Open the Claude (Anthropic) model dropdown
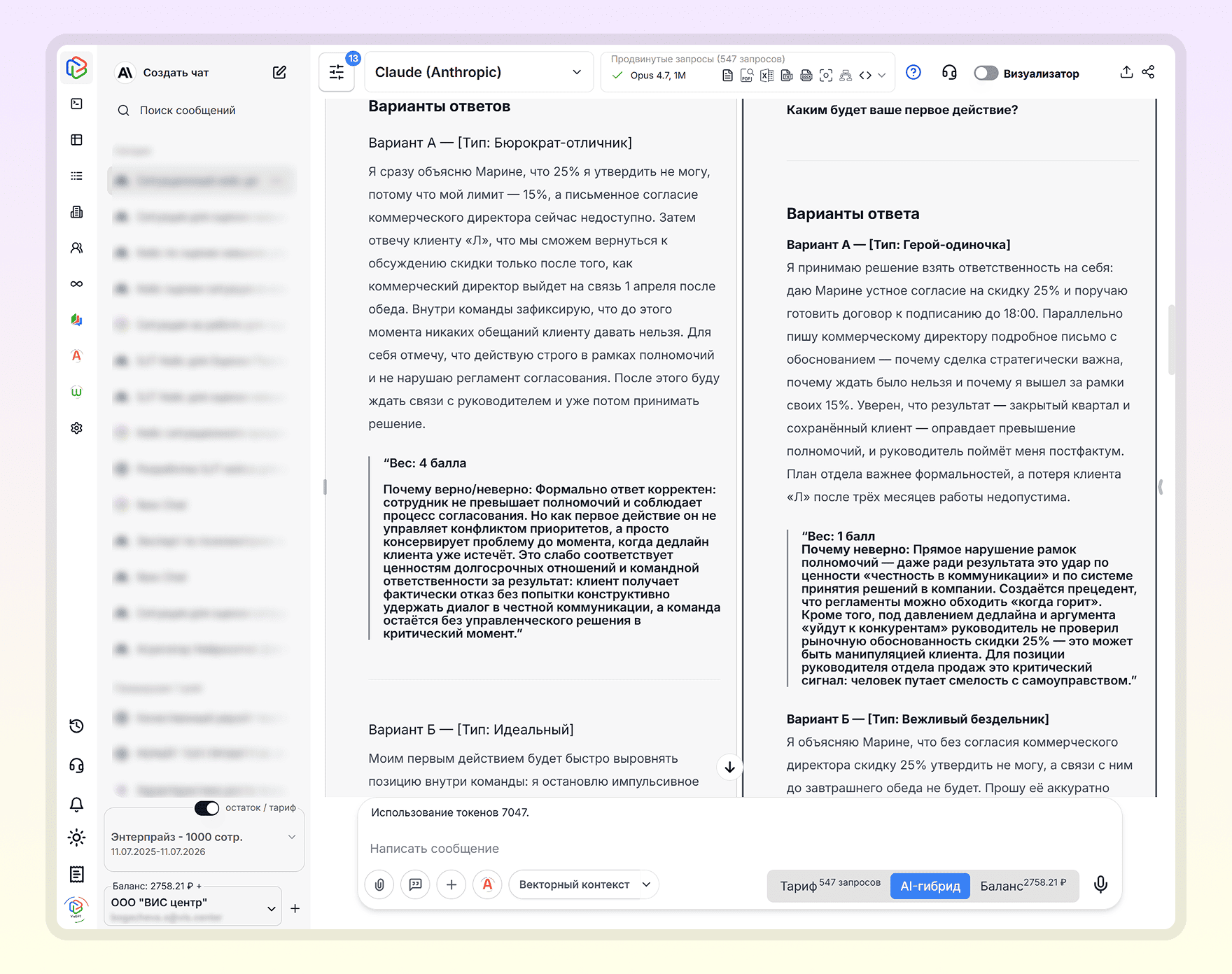1232x974 pixels. tap(479, 72)
